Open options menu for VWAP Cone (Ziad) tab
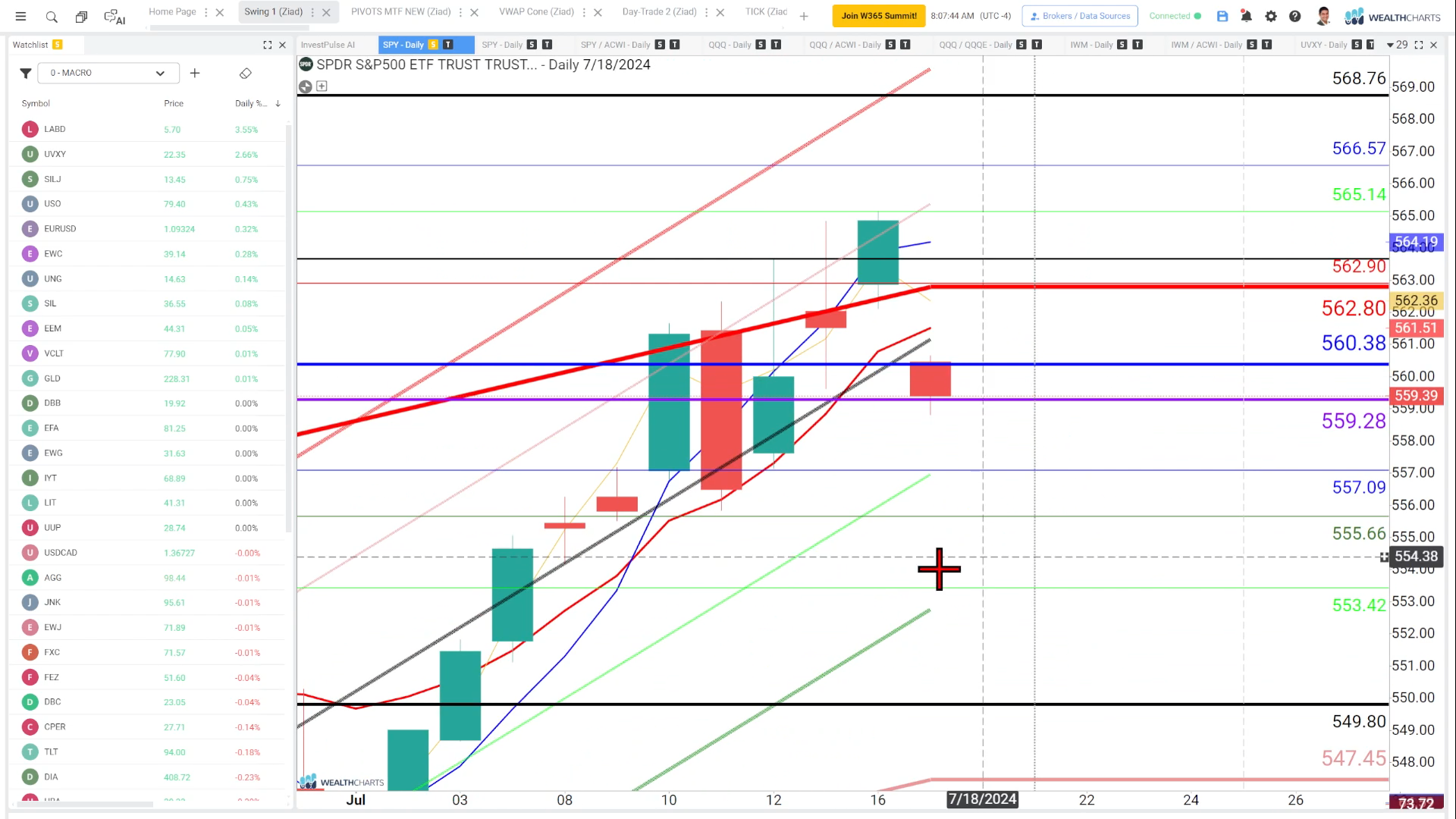This screenshot has height=819, width=1456. [x=584, y=12]
